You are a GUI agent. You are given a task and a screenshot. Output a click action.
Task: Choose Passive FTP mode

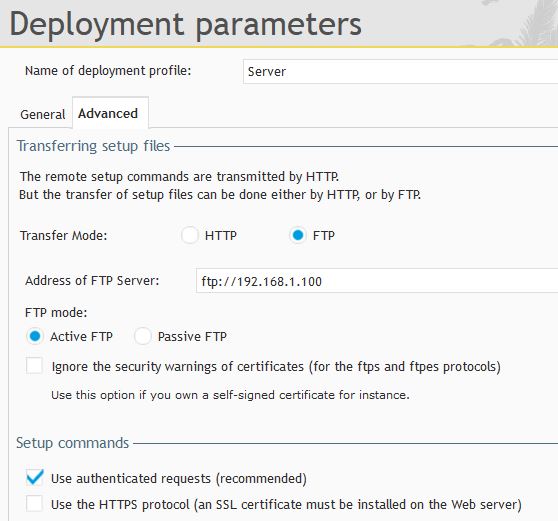pos(142,336)
